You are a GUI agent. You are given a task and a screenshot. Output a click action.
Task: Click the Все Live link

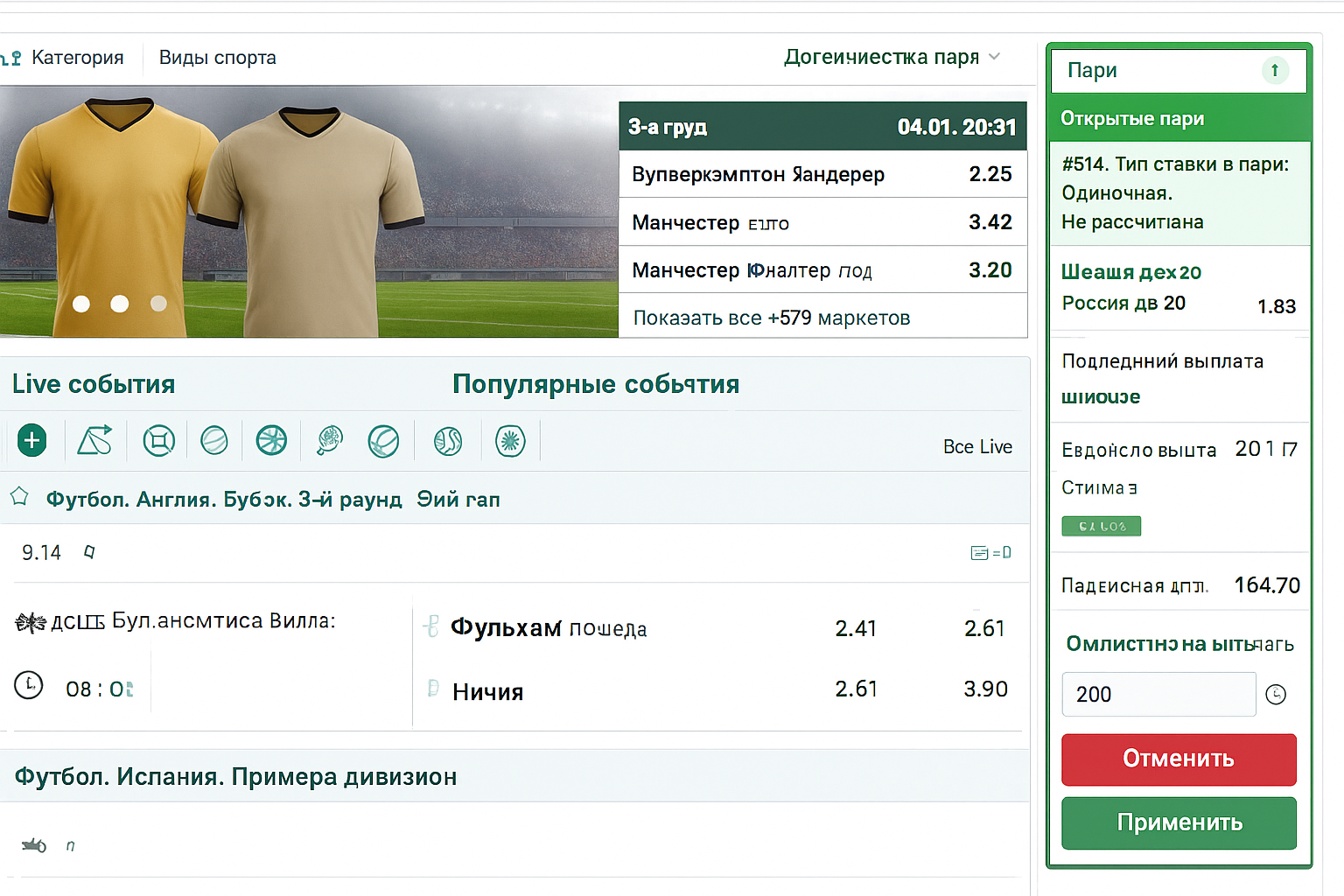976,446
